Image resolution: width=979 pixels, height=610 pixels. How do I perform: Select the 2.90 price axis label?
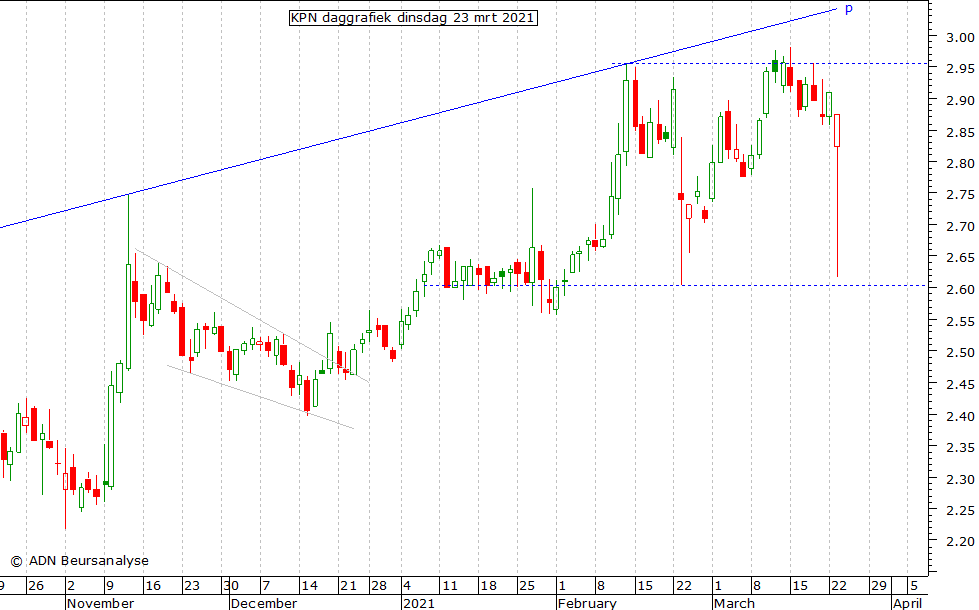[x=960, y=101]
